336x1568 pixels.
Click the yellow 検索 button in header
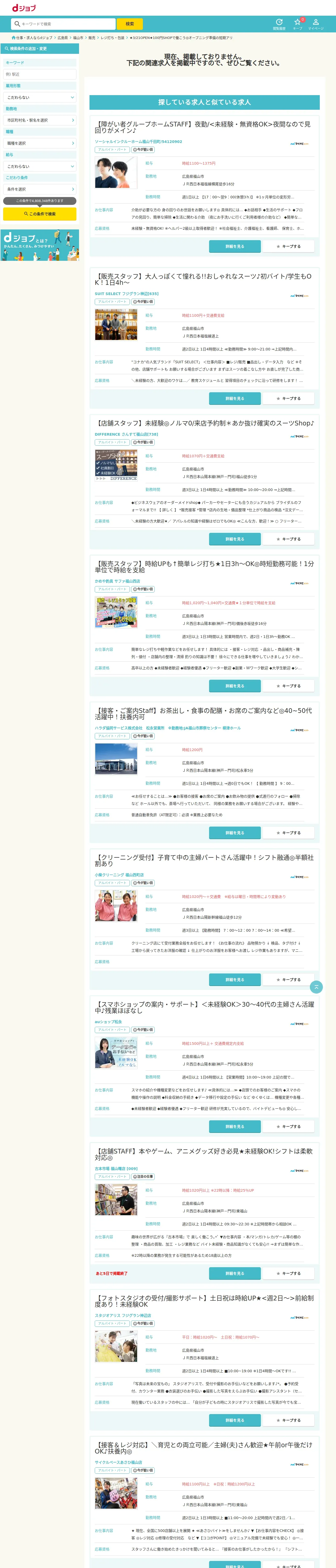(x=129, y=24)
